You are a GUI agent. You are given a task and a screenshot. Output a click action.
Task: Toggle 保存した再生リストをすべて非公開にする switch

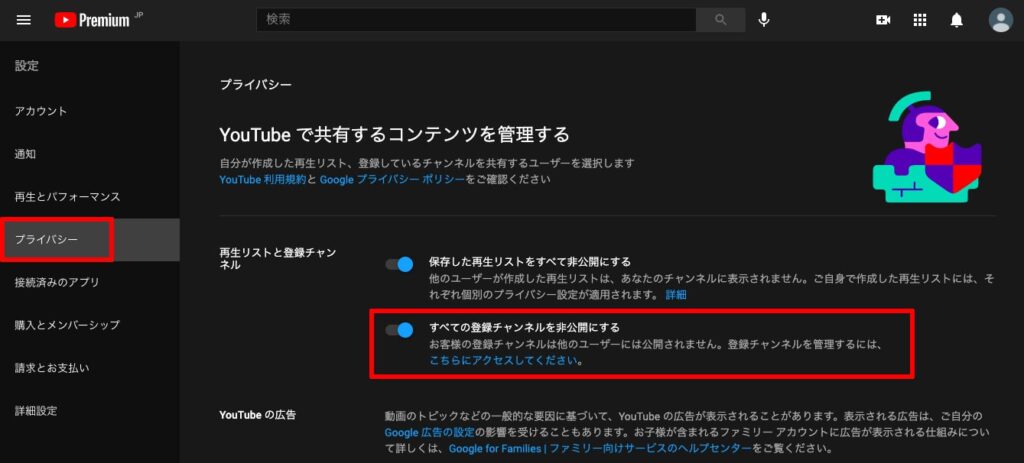(400, 264)
